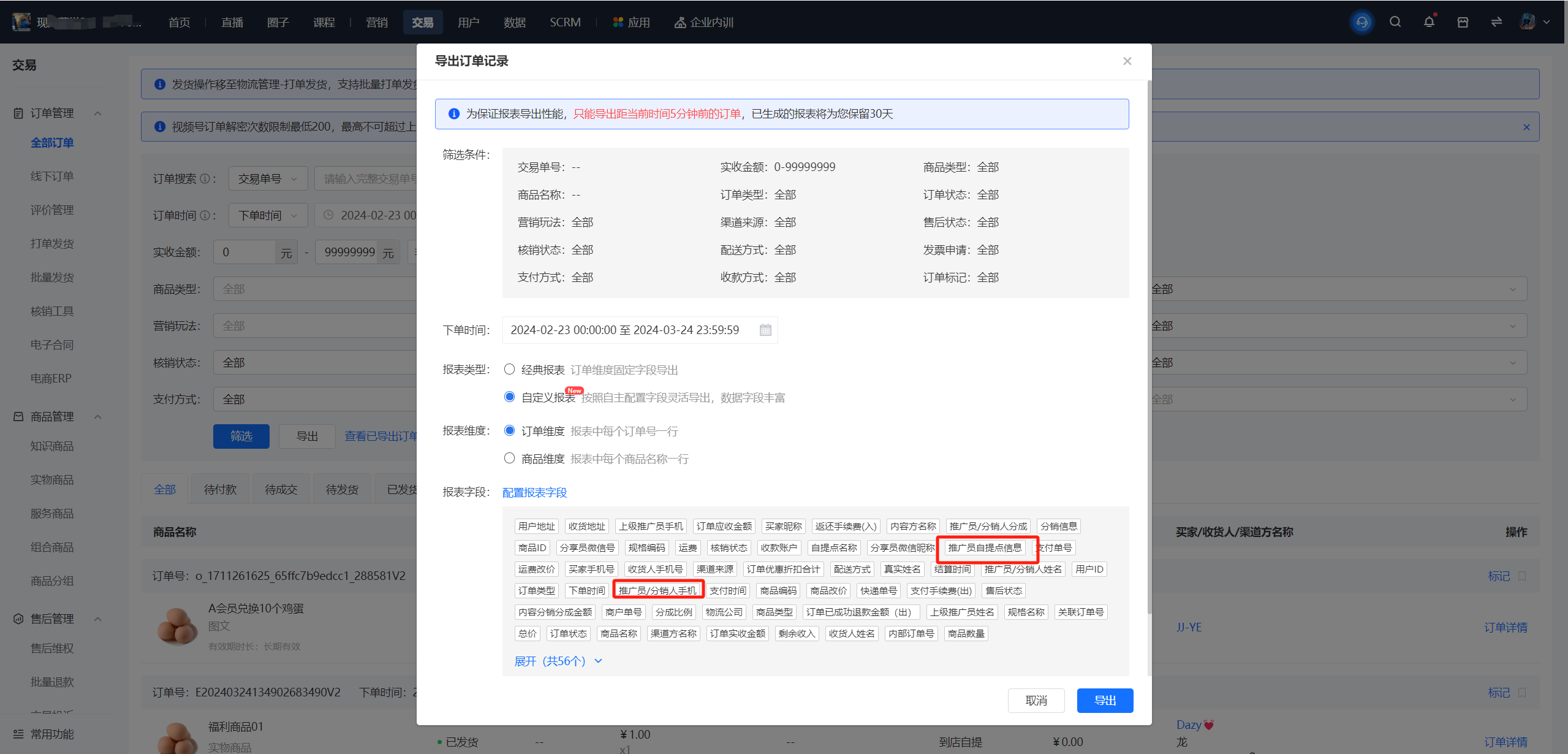Click the store icon in top bar

click(1463, 22)
